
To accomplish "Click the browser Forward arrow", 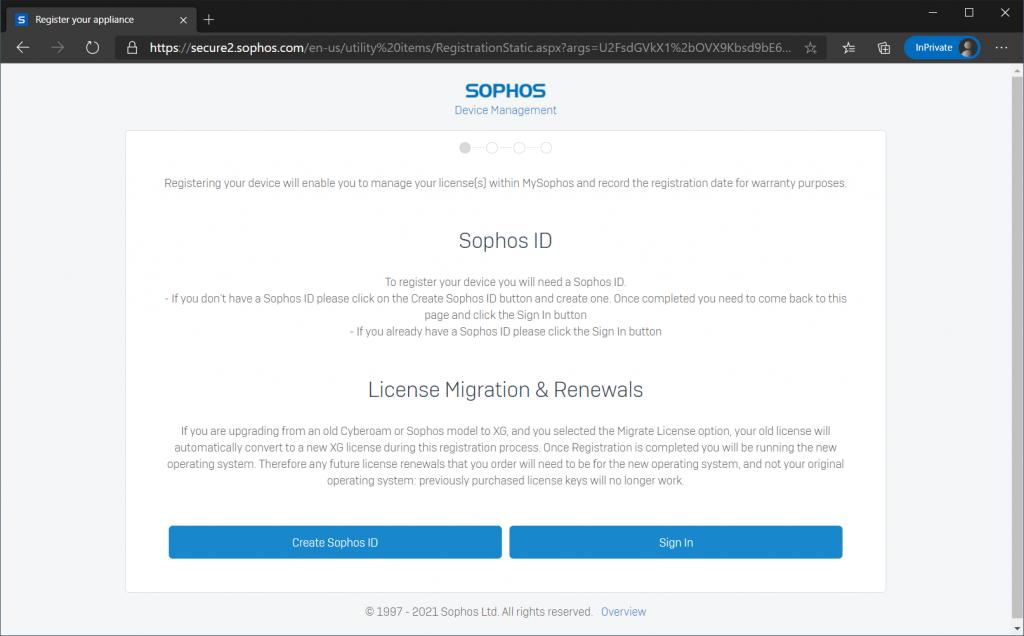I will (x=57, y=48).
